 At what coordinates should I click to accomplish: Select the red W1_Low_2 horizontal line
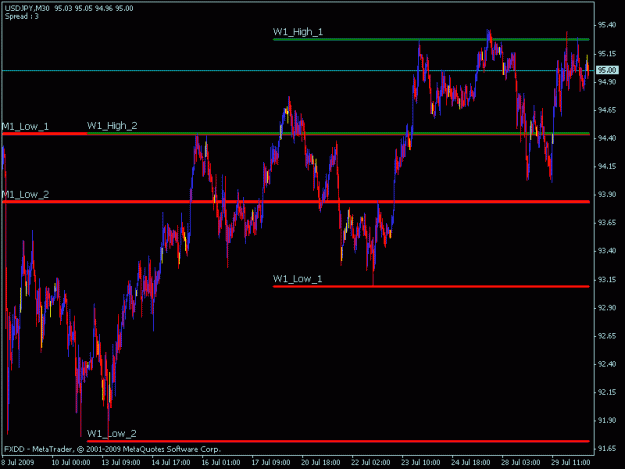(x=338, y=441)
